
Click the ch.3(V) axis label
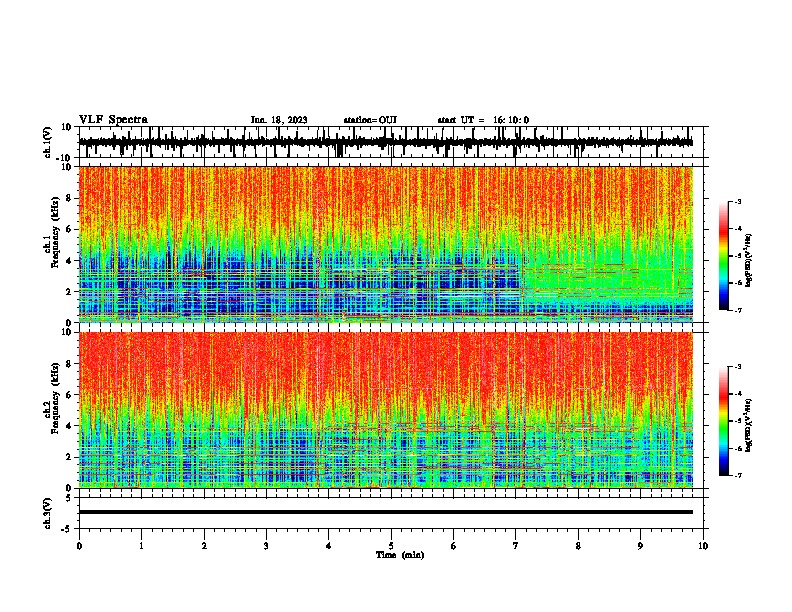[x=48, y=513]
